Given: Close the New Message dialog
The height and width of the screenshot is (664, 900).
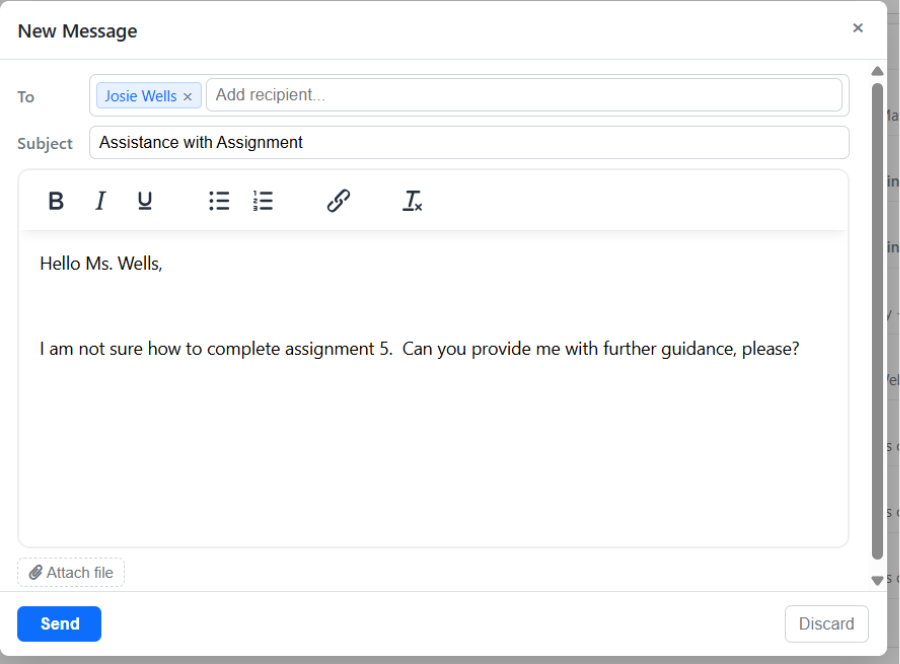Looking at the screenshot, I should [x=858, y=28].
